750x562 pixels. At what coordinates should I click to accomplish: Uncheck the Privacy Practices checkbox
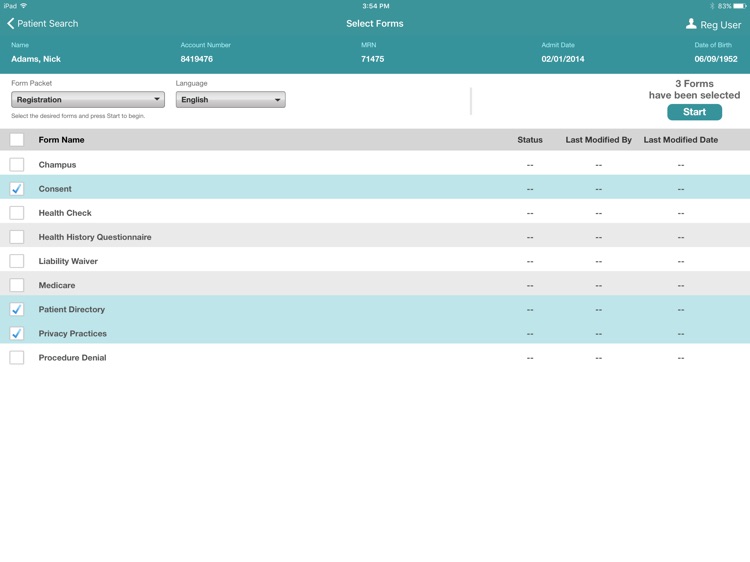click(x=17, y=333)
